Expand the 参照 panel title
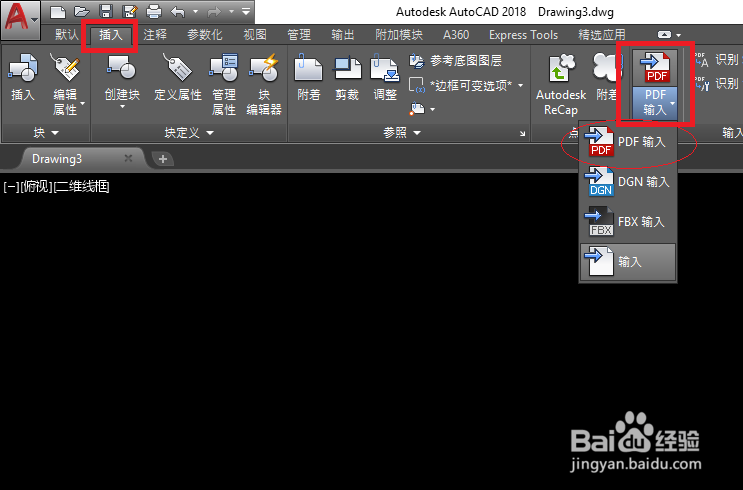The width and height of the screenshot is (743, 490). tap(402, 133)
